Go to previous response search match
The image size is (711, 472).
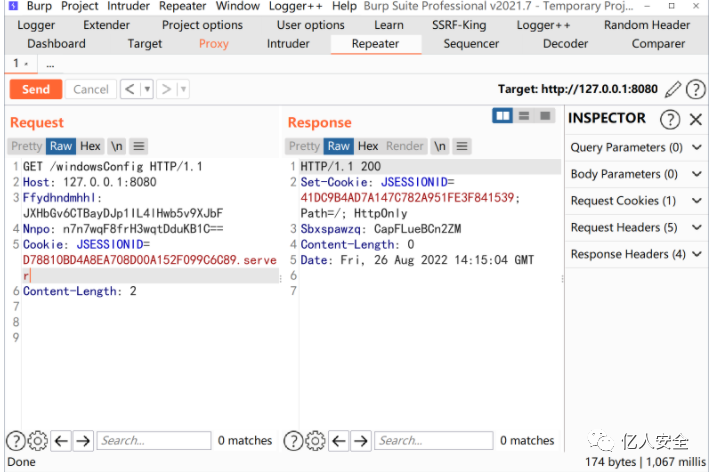[x=339, y=440]
